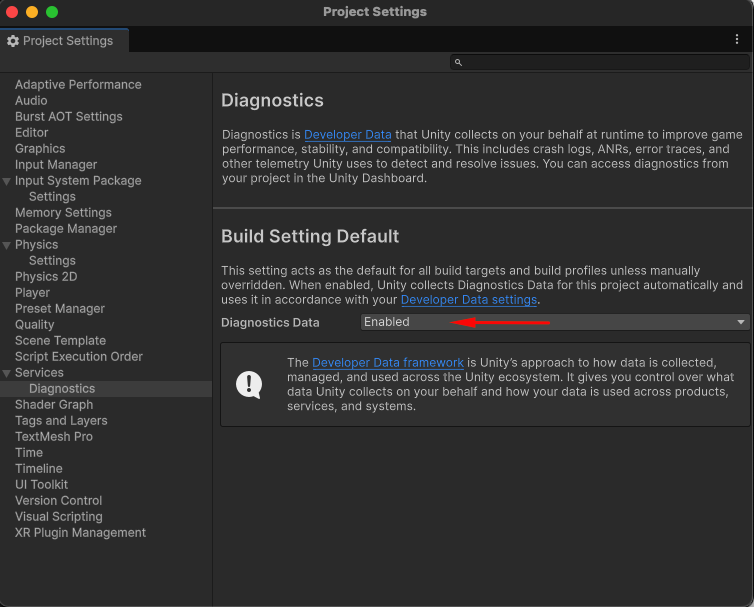Collapse the Physics tree section
Image resolution: width=754 pixels, height=607 pixels.
point(7,245)
